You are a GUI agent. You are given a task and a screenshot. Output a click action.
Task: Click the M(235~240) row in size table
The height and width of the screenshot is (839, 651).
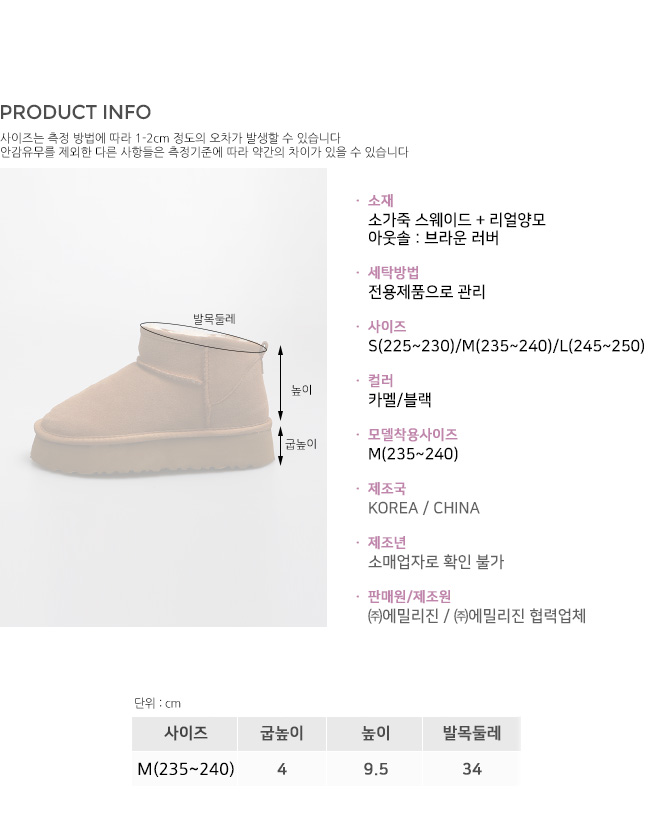(326, 769)
